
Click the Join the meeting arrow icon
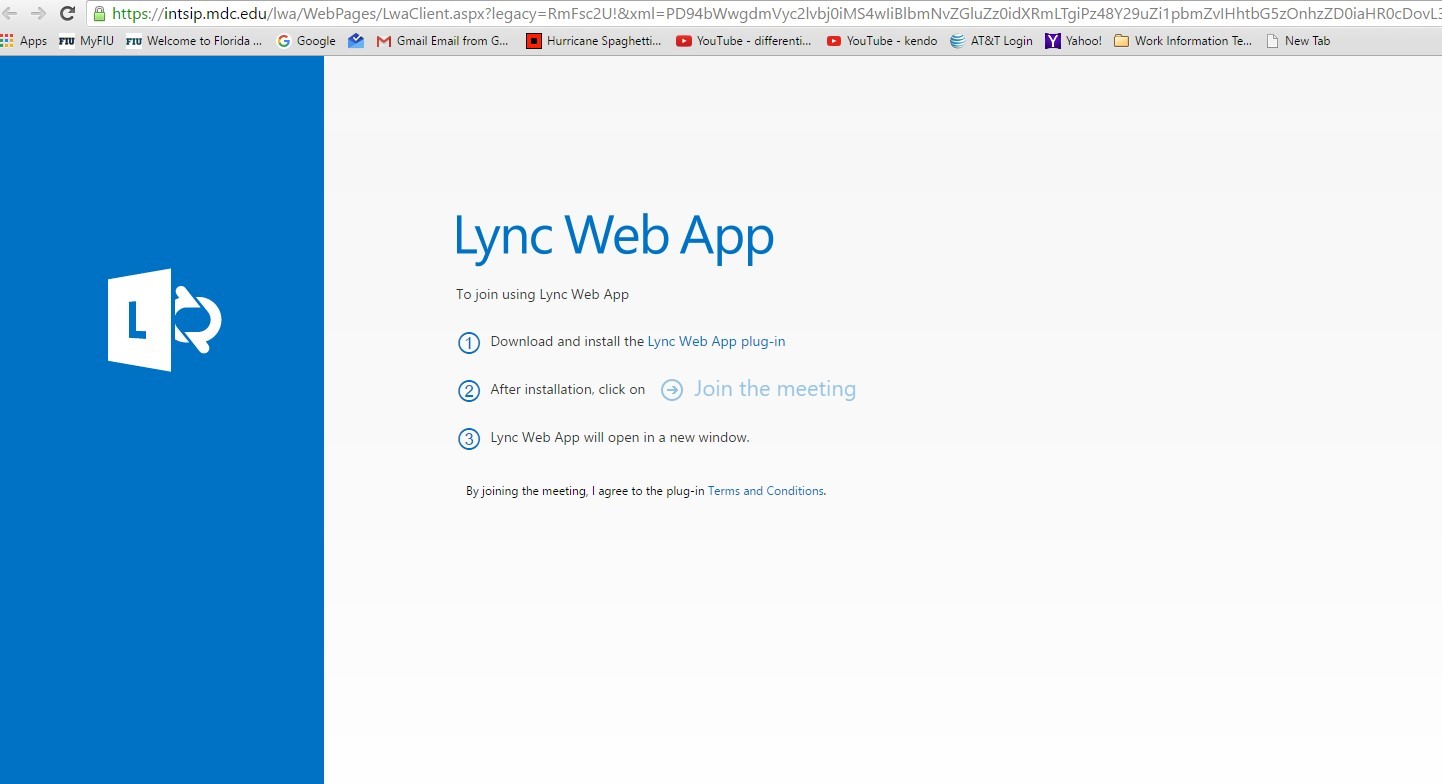[x=672, y=390]
